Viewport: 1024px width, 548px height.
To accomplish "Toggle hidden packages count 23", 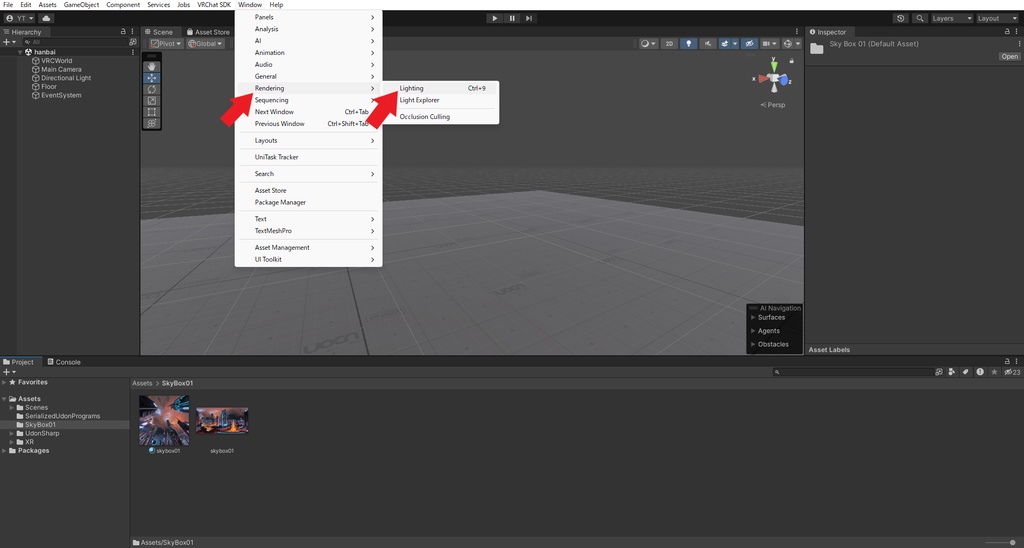I will click(1012, 372).
